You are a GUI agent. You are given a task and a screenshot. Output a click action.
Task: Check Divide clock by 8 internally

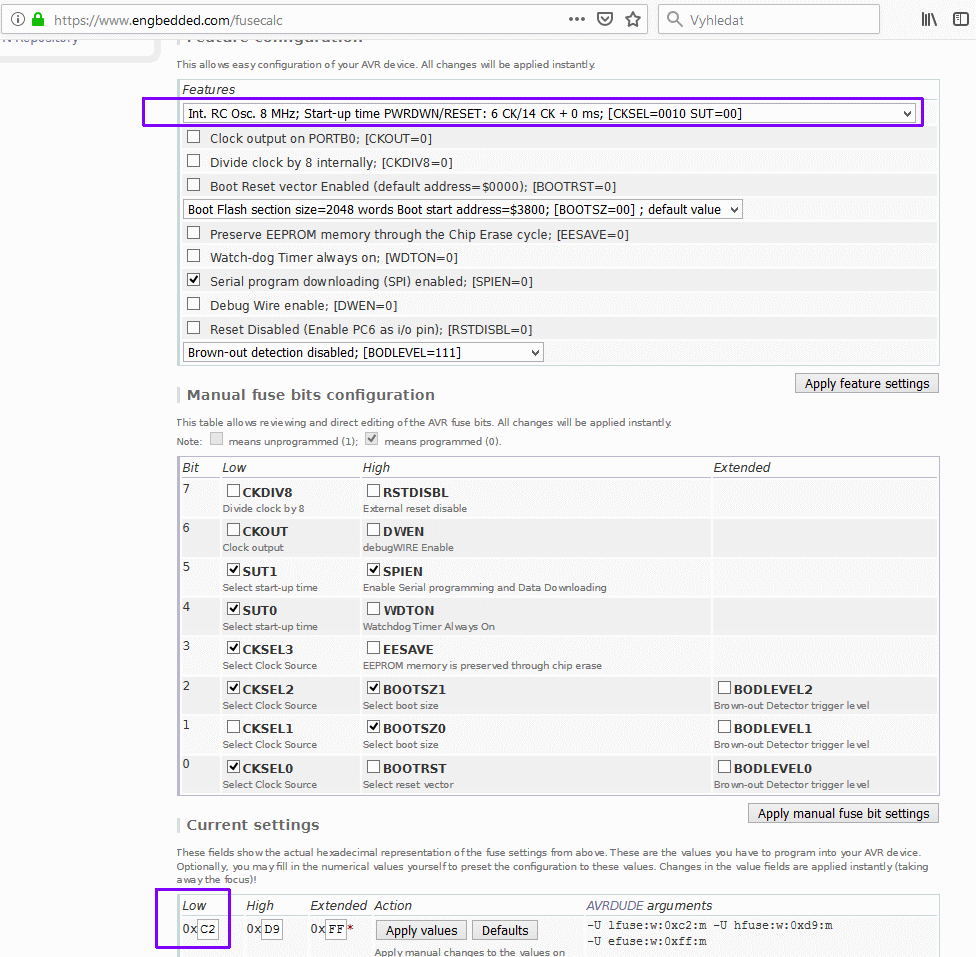point(194,161)
